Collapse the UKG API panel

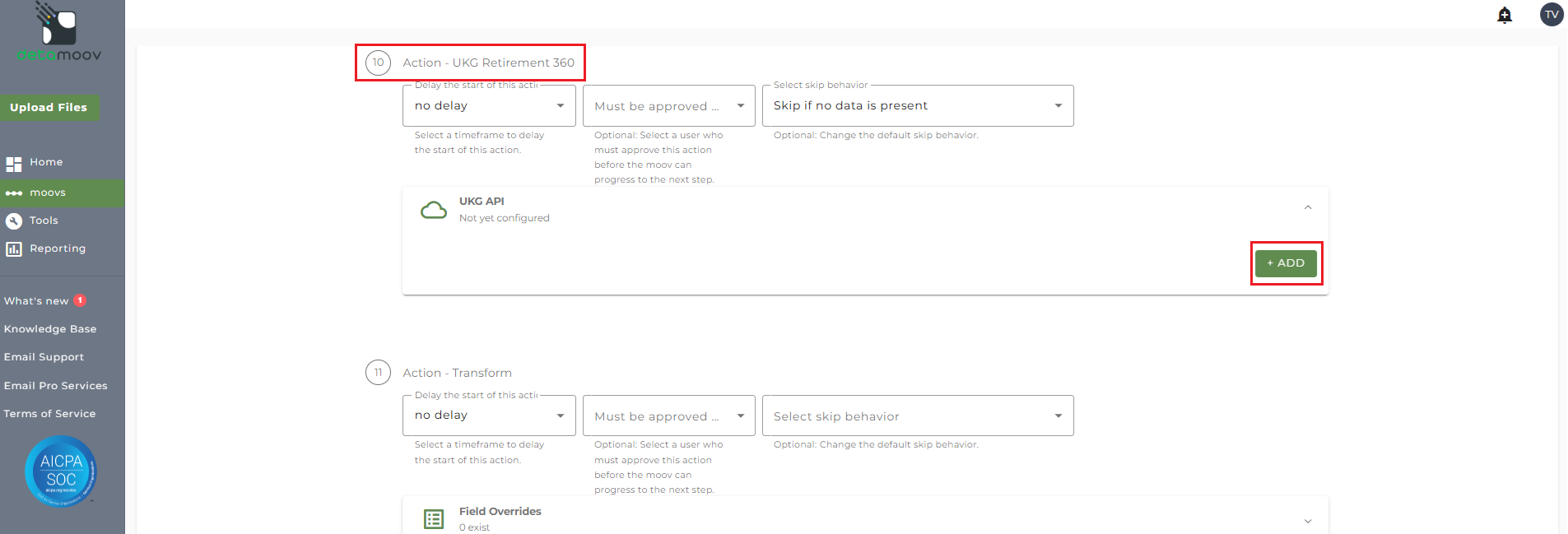point(1308,207)
